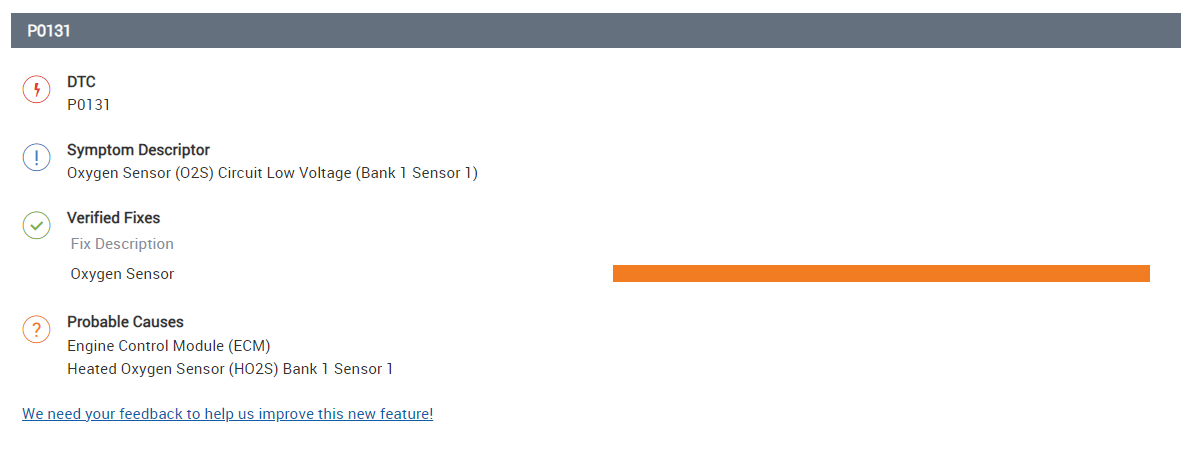Select the P0131 title in header bar
The height and width of the screenshot is (465, 1196).
pyautogui.click(x=48, y=31)
